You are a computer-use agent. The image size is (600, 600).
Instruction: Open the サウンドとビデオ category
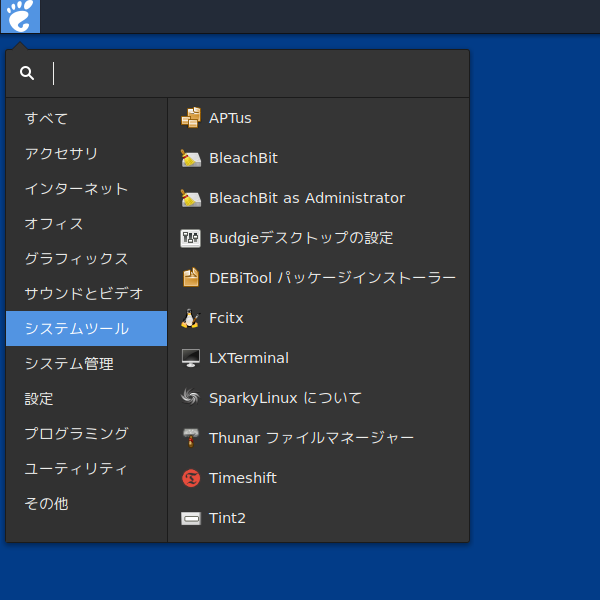click(x=86, y=293)
